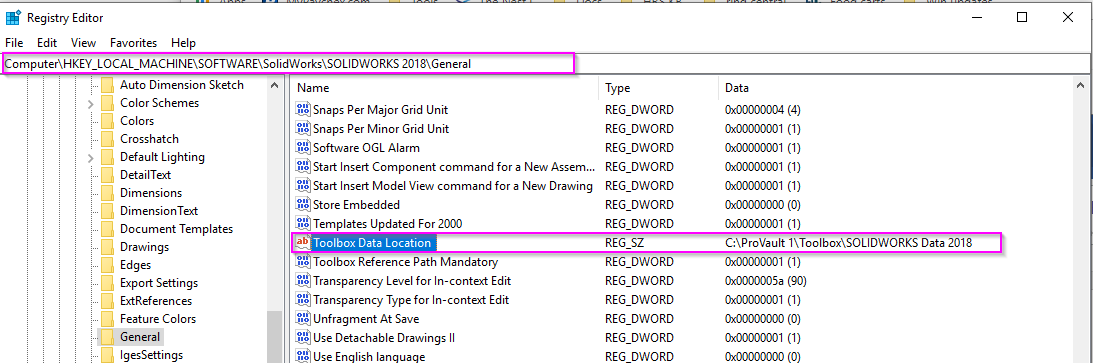Select Start Insert Model View command value

(453, 186)
